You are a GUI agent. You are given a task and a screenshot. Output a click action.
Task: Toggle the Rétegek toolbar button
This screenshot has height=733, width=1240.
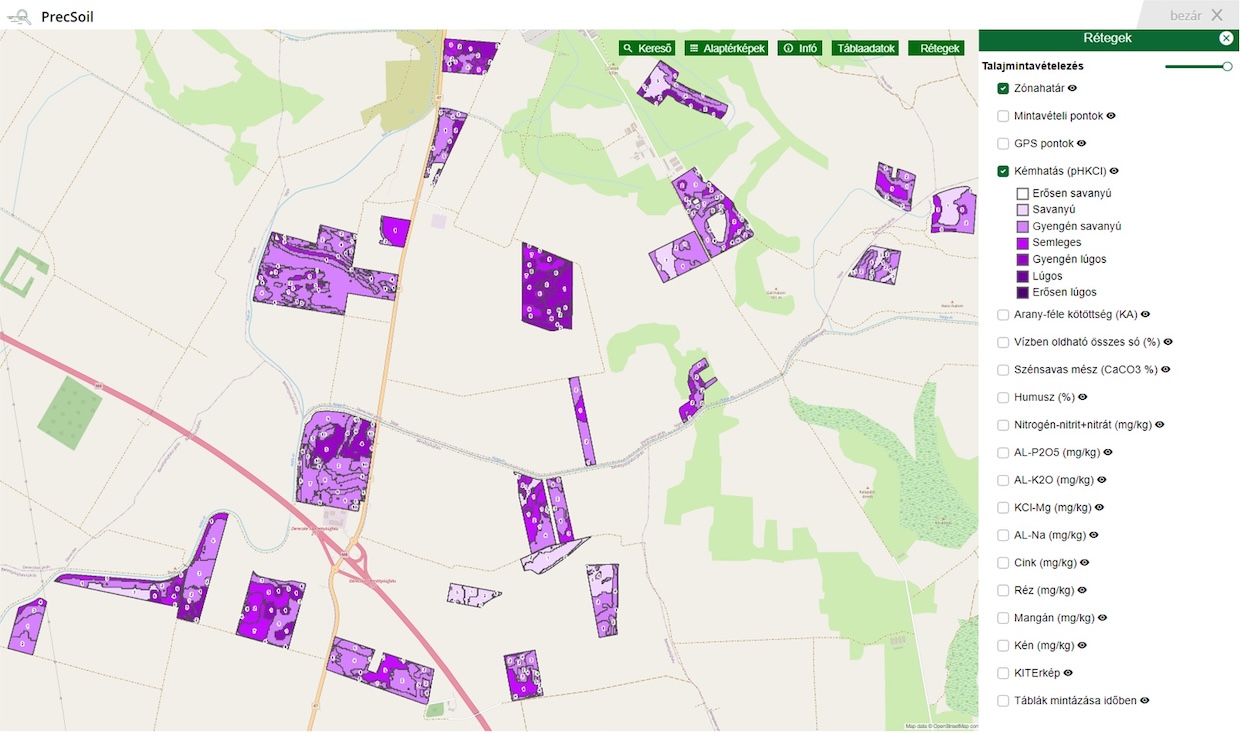[x=936, y=48]
